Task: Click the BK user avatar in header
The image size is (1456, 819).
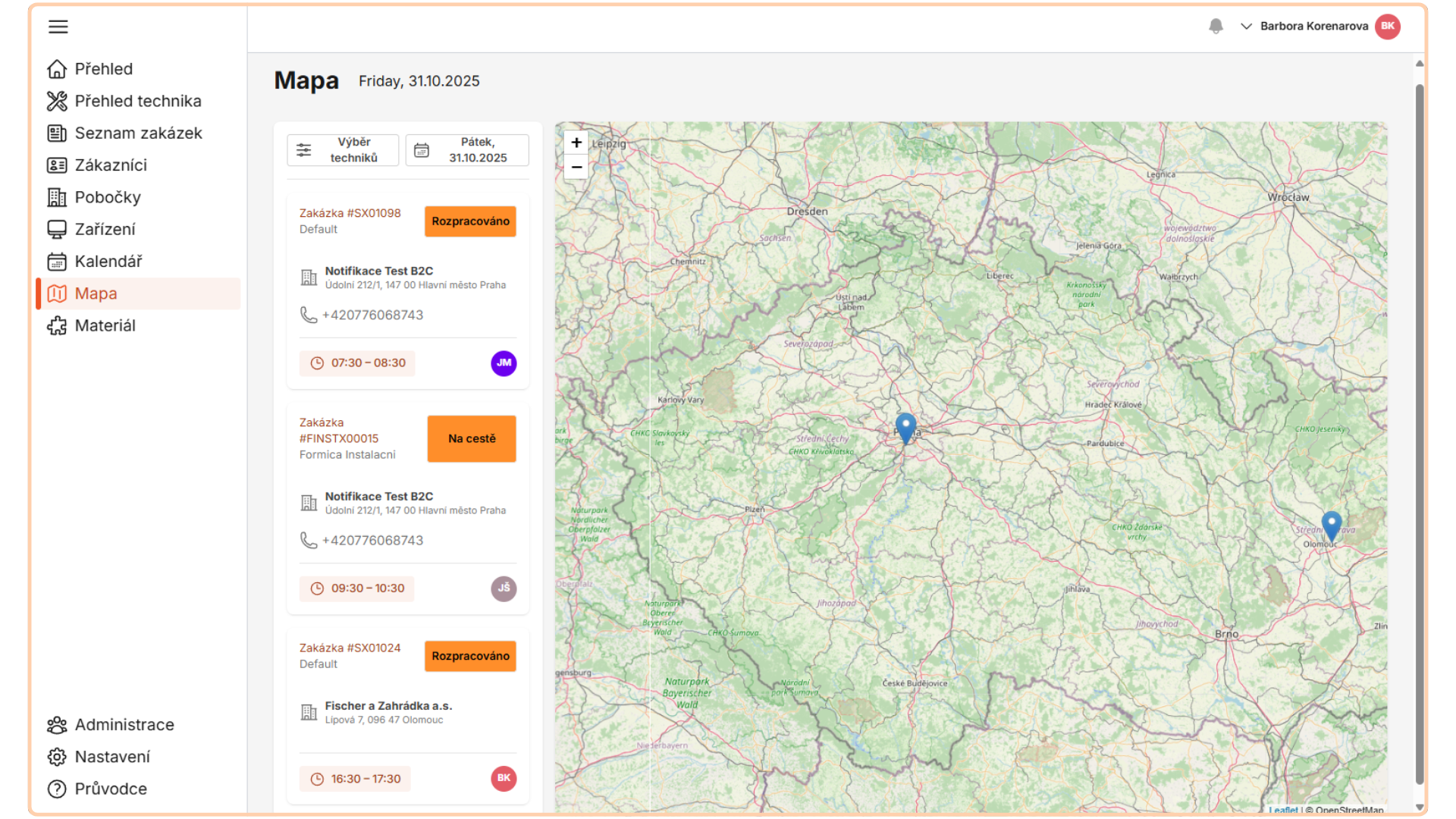Action: pyautogui.click(x=1387, y=27)
